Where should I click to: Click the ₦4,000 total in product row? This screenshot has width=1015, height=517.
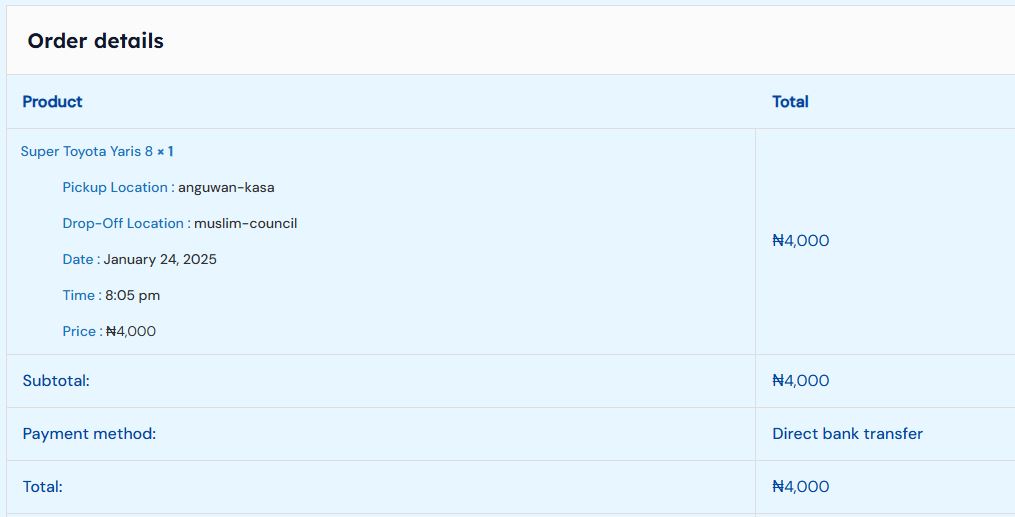click(x=800, y=241)
